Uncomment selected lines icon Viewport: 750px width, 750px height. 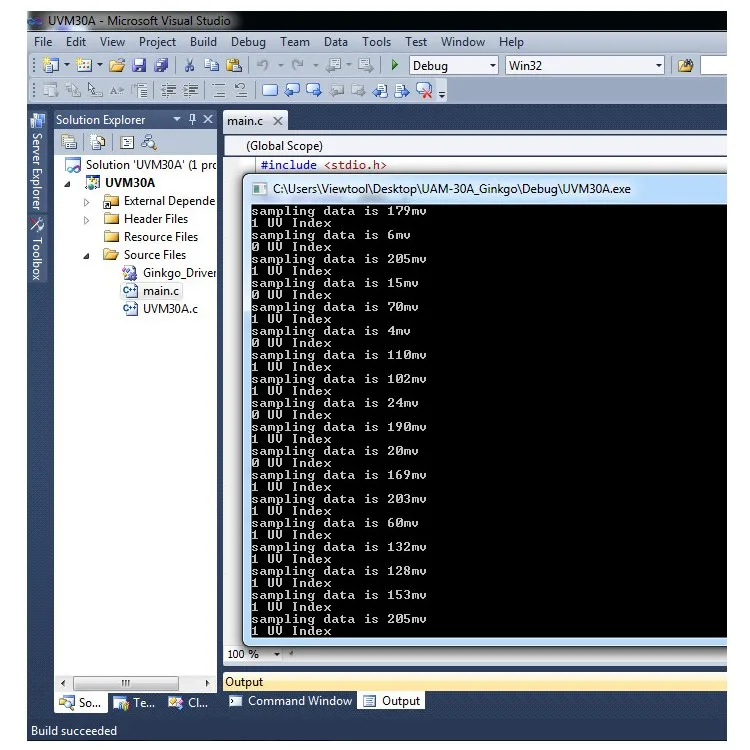tap(241, 90)
